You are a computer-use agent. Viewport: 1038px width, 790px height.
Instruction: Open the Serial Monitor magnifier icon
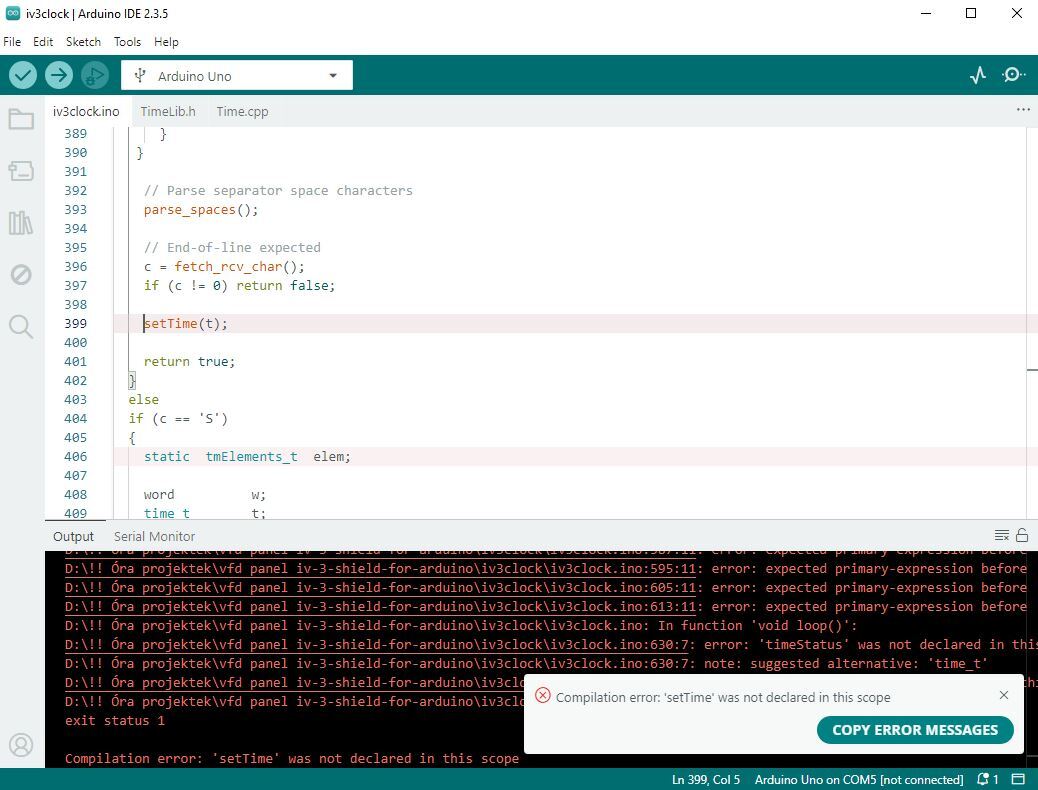pyautogui.click(x=1013, y=75)
